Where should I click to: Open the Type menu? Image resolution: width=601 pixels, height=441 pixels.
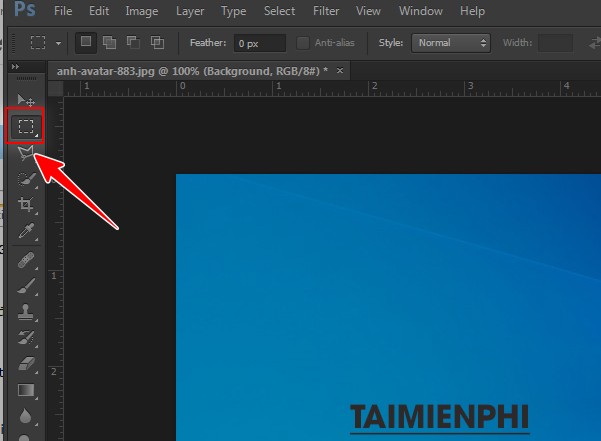233,11
